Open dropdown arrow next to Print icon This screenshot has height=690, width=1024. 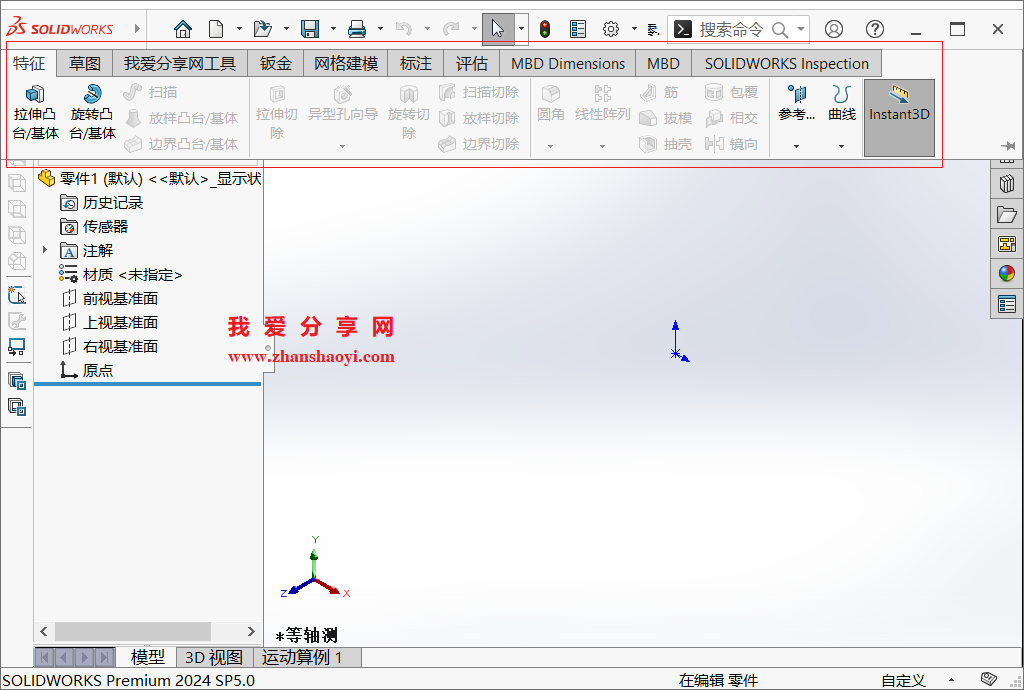(380, 29)
